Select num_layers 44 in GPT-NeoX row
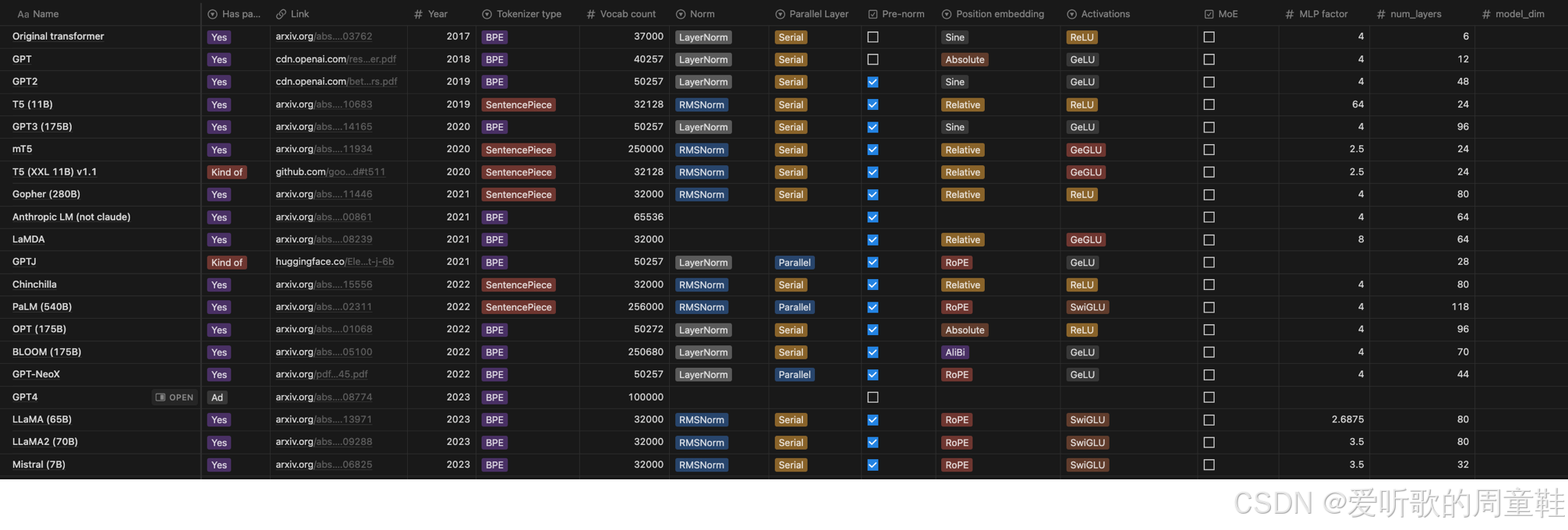Viewport: 1568px width, 530px height. (1463, 374)
